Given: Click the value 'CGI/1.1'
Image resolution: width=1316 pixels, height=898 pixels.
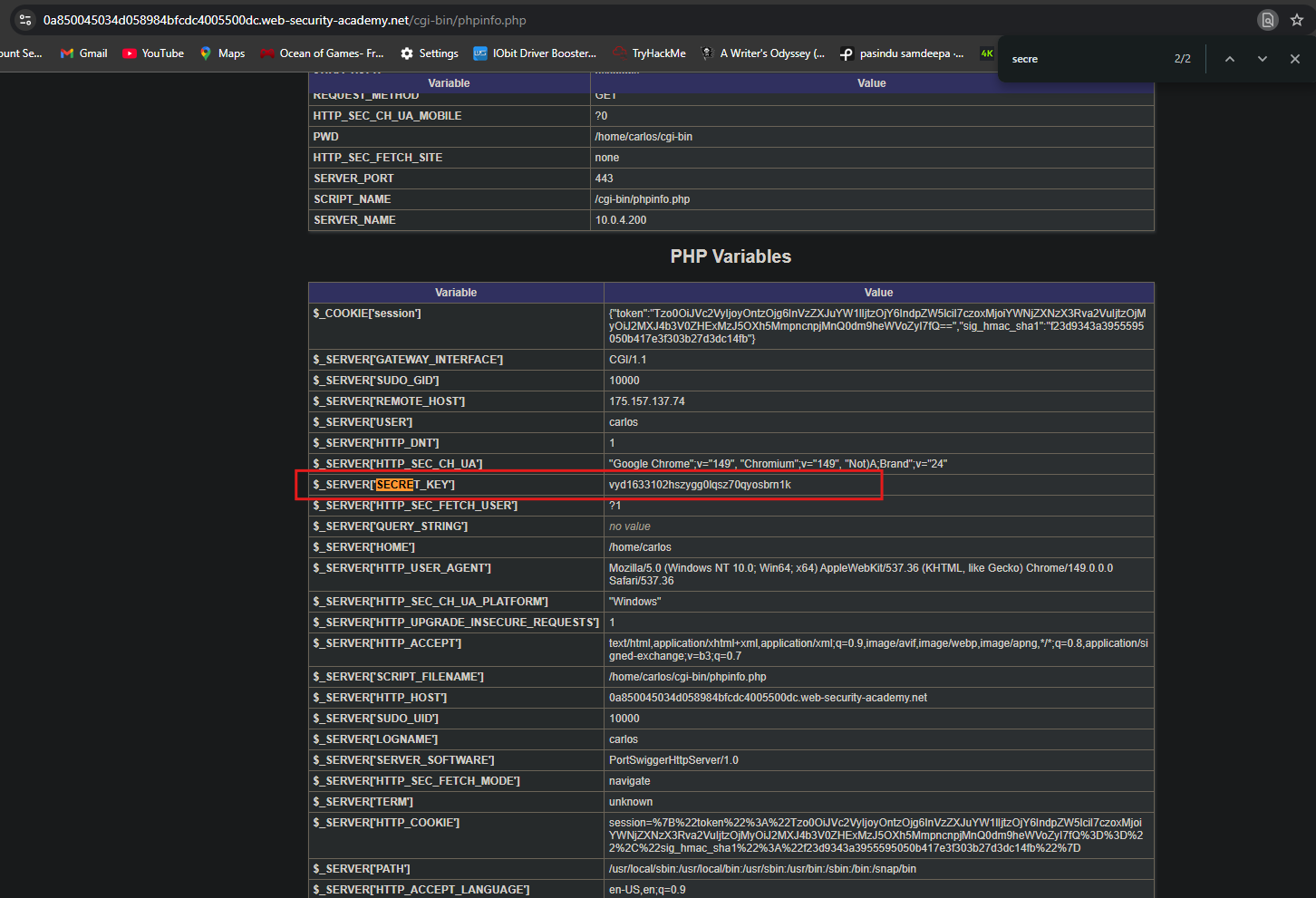Looking at the screenshot, I should coord(628,360).
